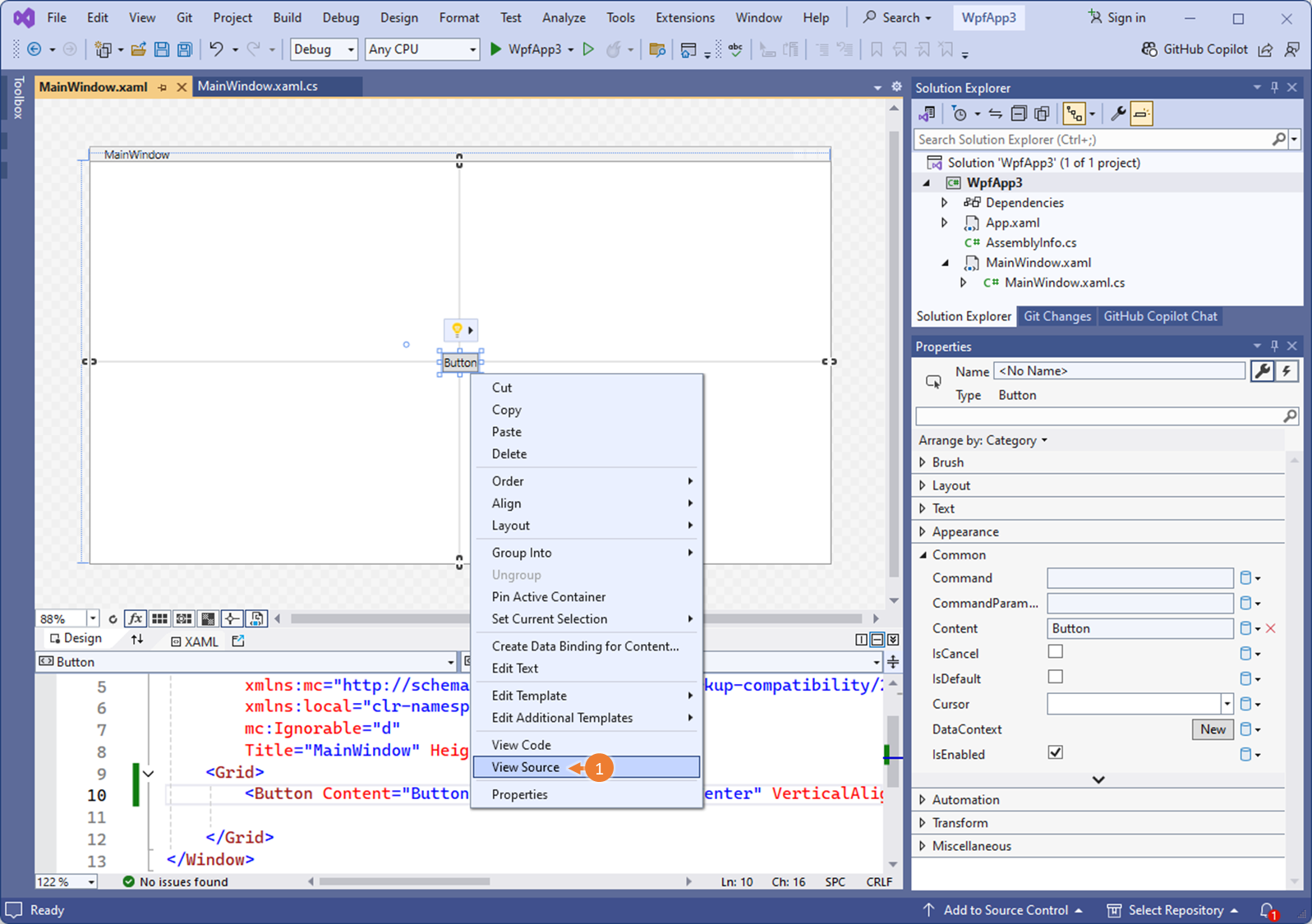This screenshot has height=924, width=1312.
Task: Click Select Repository in the status bar
Action: pos(1172,910)
